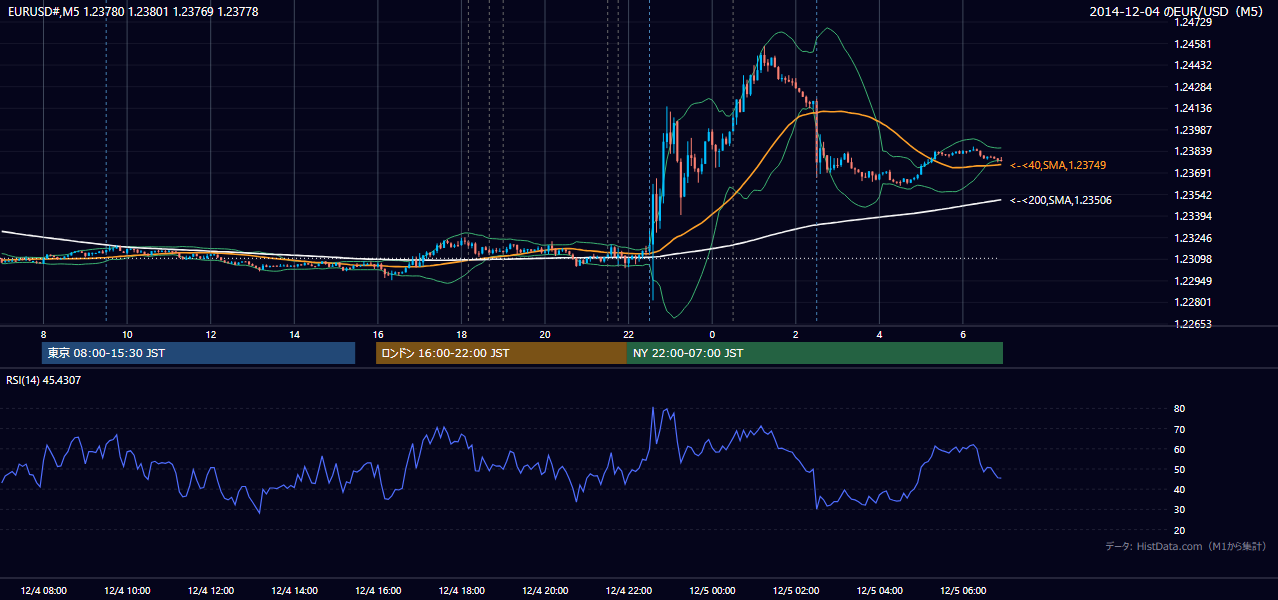Click hour label 18 under the price chart
The width and height of the screenshot is (1278, 600).
pos(461,334)
